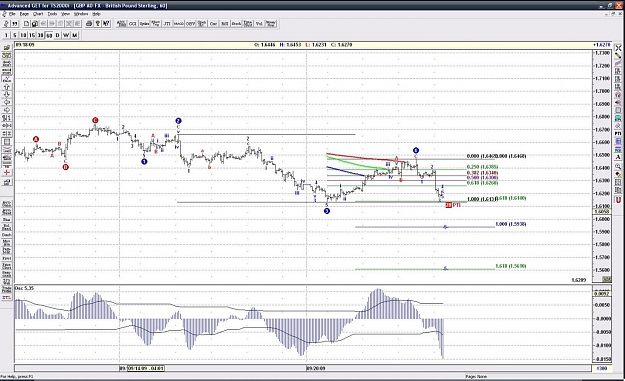Switch chart to Weekly (W) timeframe
Screen dimensions: 625x381
point(66,35)
